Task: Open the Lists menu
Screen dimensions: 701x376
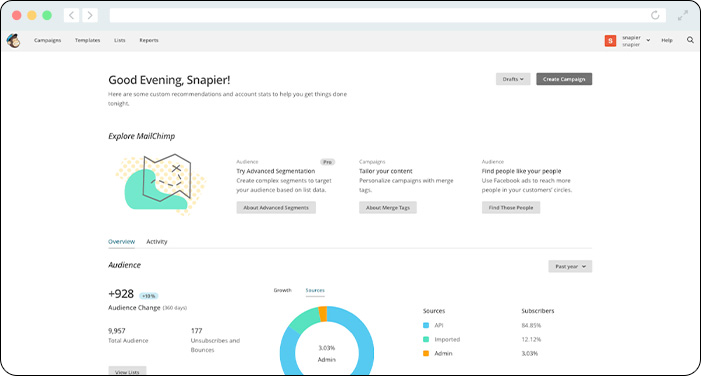Action: click(119, 40)
